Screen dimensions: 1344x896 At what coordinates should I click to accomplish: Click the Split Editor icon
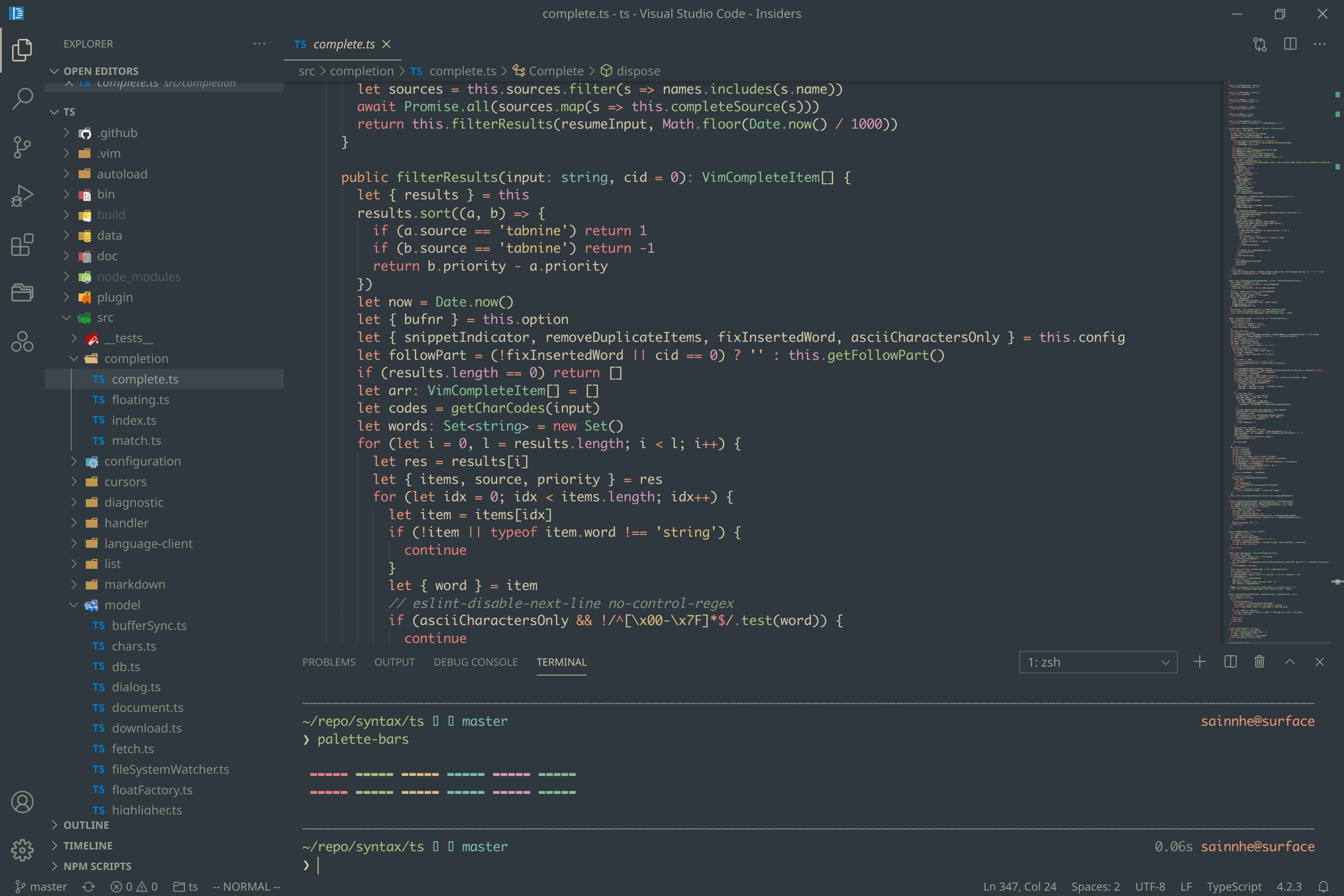point(1290,44)
